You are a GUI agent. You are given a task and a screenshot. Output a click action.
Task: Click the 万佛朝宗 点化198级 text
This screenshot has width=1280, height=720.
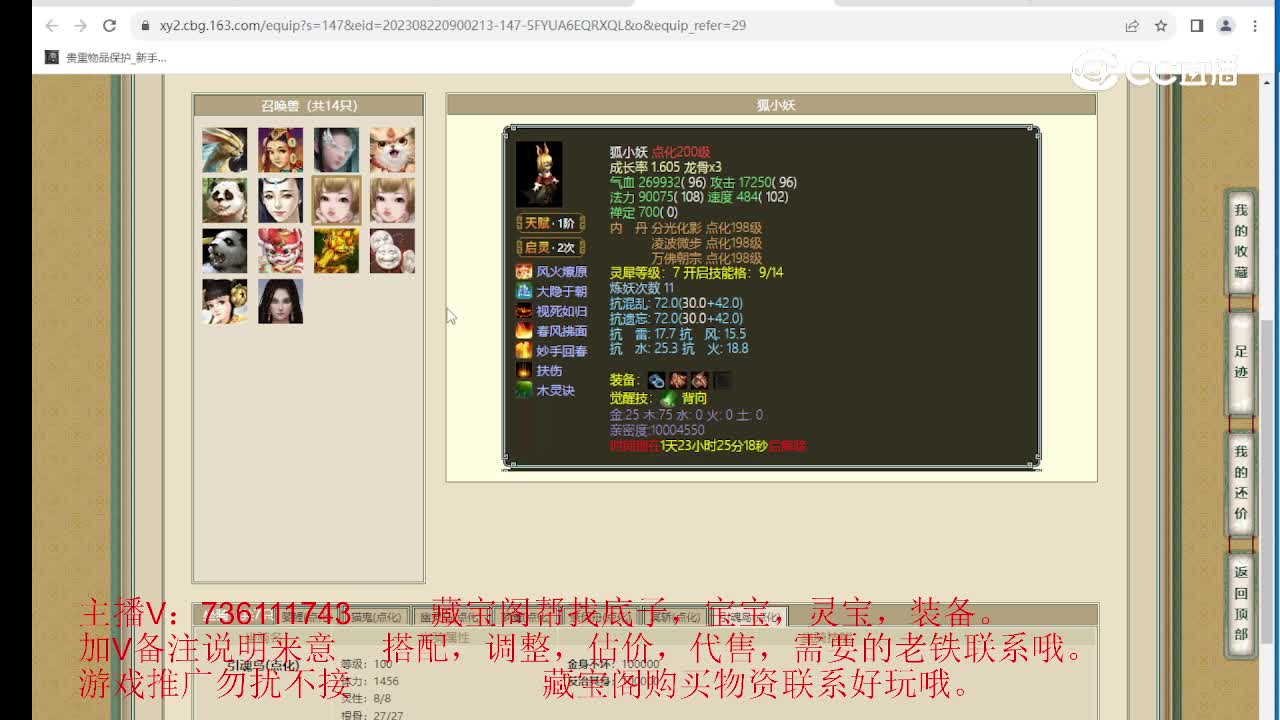coord(706,258)
